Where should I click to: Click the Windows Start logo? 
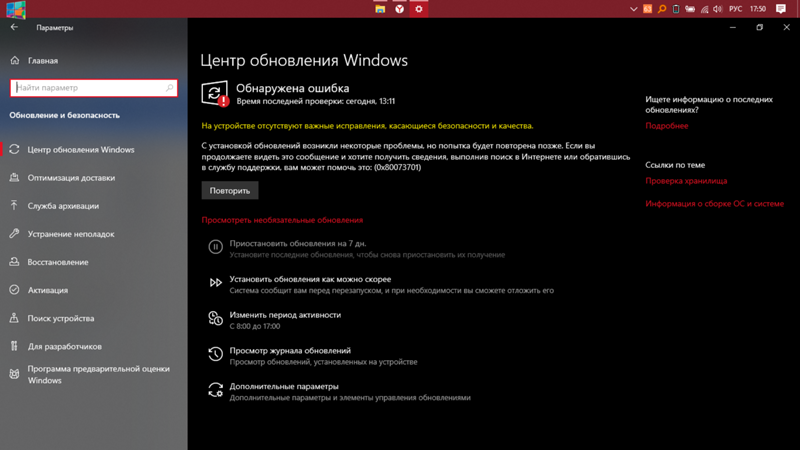tap(16, 9)
